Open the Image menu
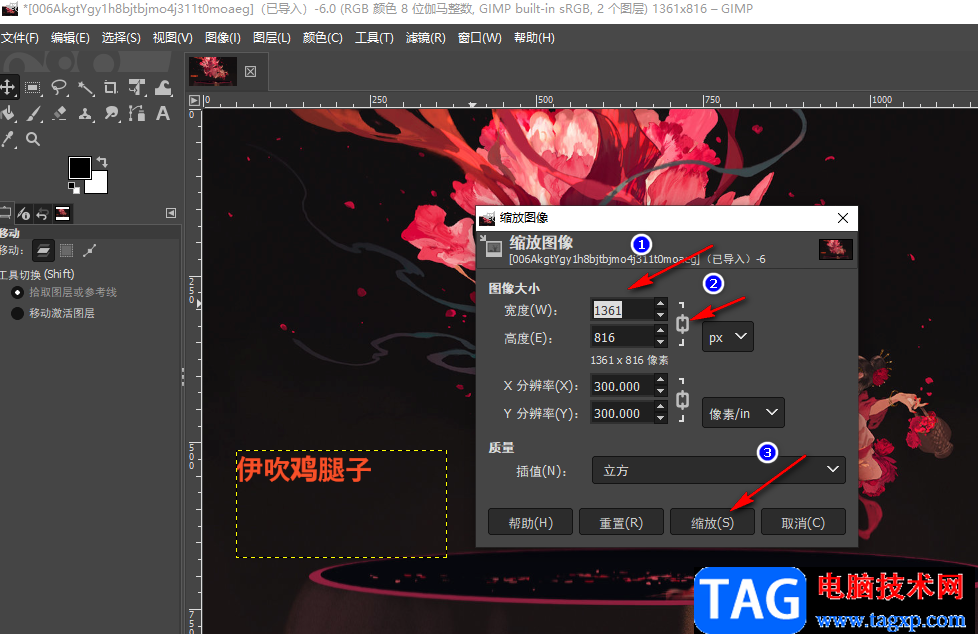The height and width of the screenshot is (634, 978). [x=223, y=38]
